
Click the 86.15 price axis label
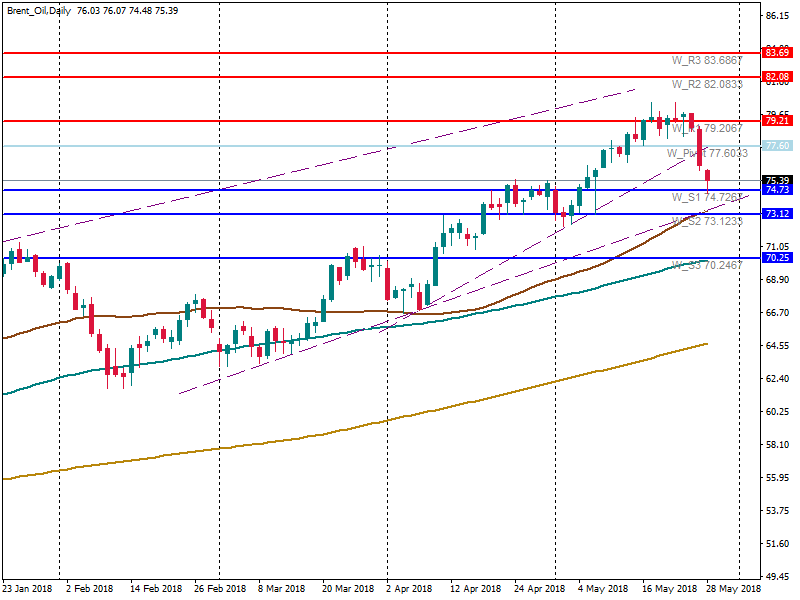tap(777, 17)
